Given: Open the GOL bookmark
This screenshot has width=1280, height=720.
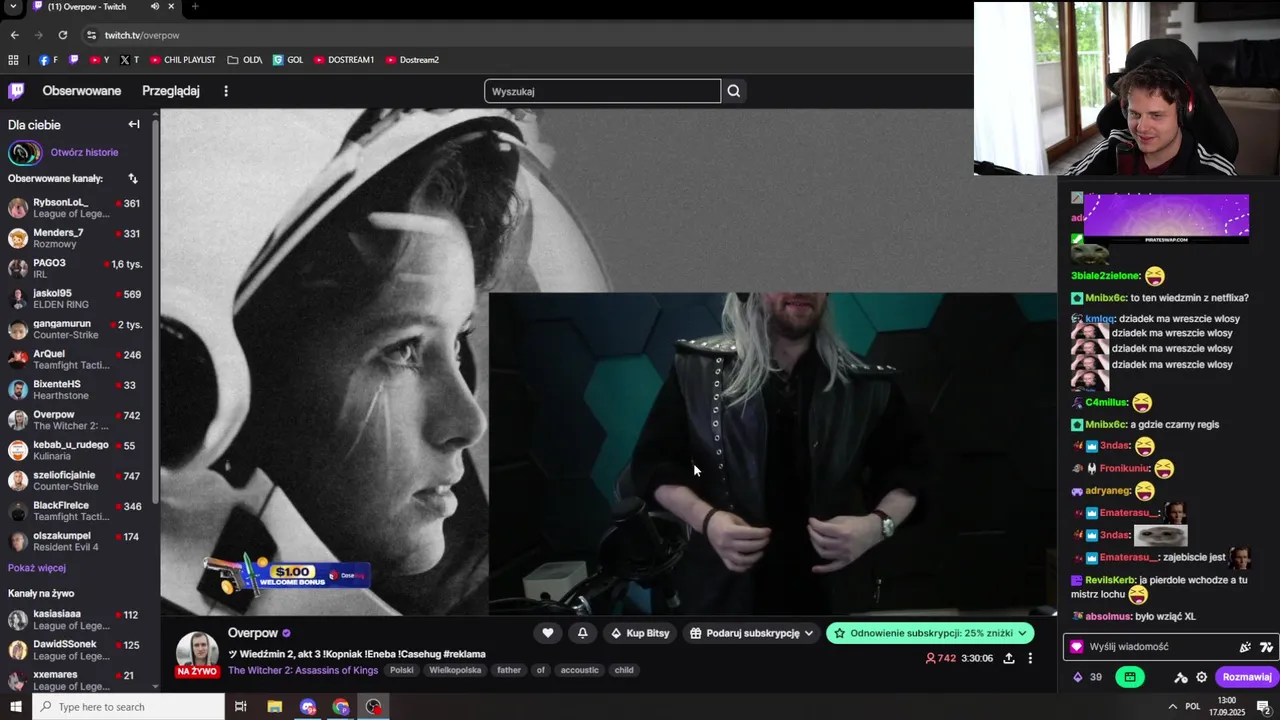Looking at the screenshot, I should [288, 60].
